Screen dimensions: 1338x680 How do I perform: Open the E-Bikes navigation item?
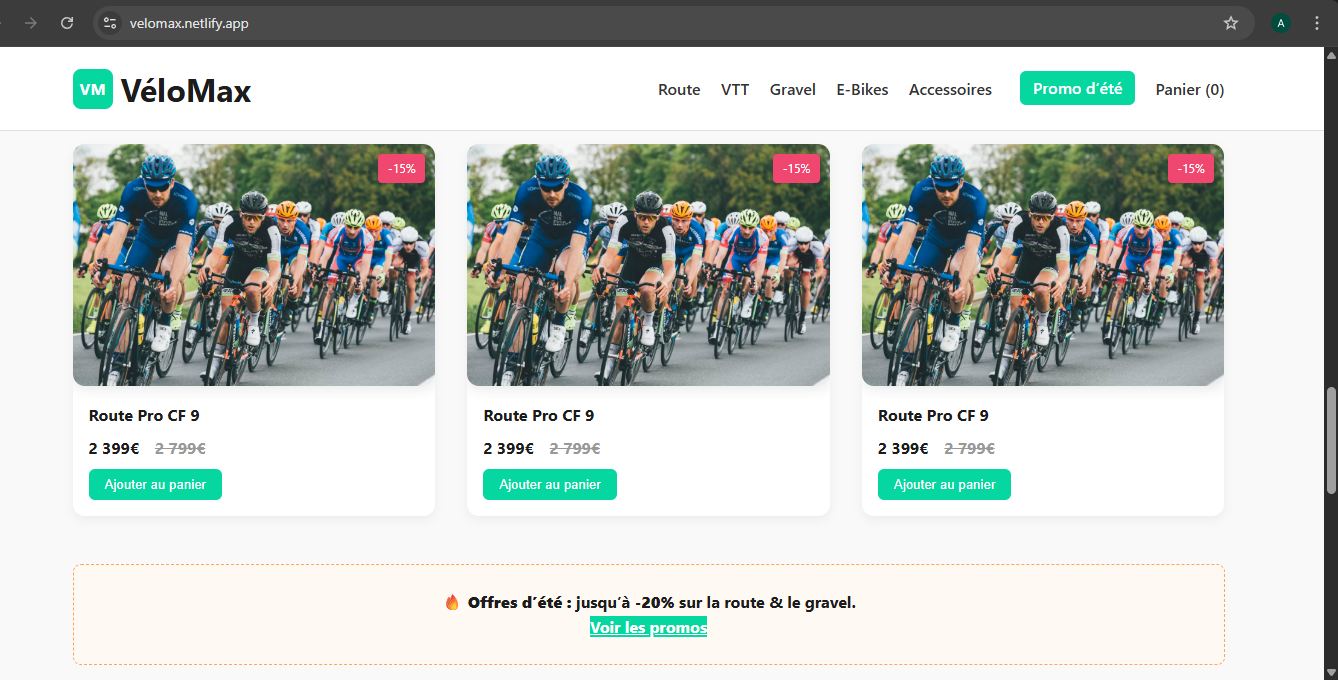tap(862, 90)
